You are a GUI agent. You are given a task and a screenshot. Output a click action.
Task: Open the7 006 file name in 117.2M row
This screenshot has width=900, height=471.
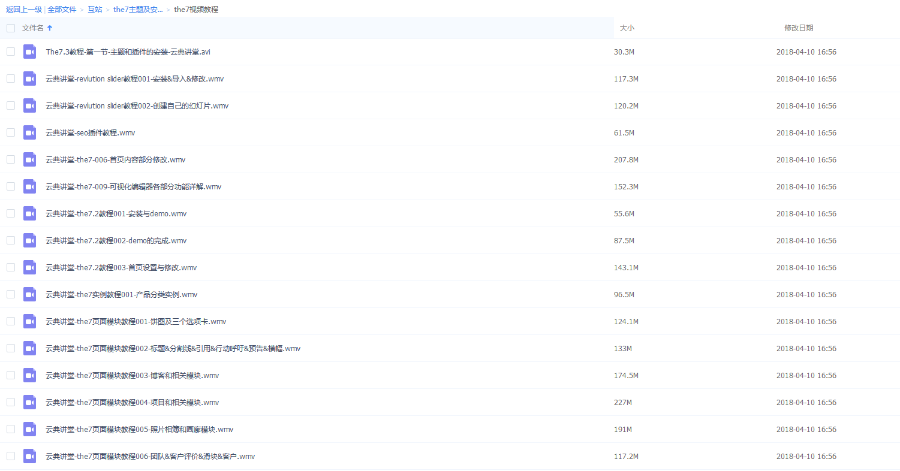tap(150, 456)
